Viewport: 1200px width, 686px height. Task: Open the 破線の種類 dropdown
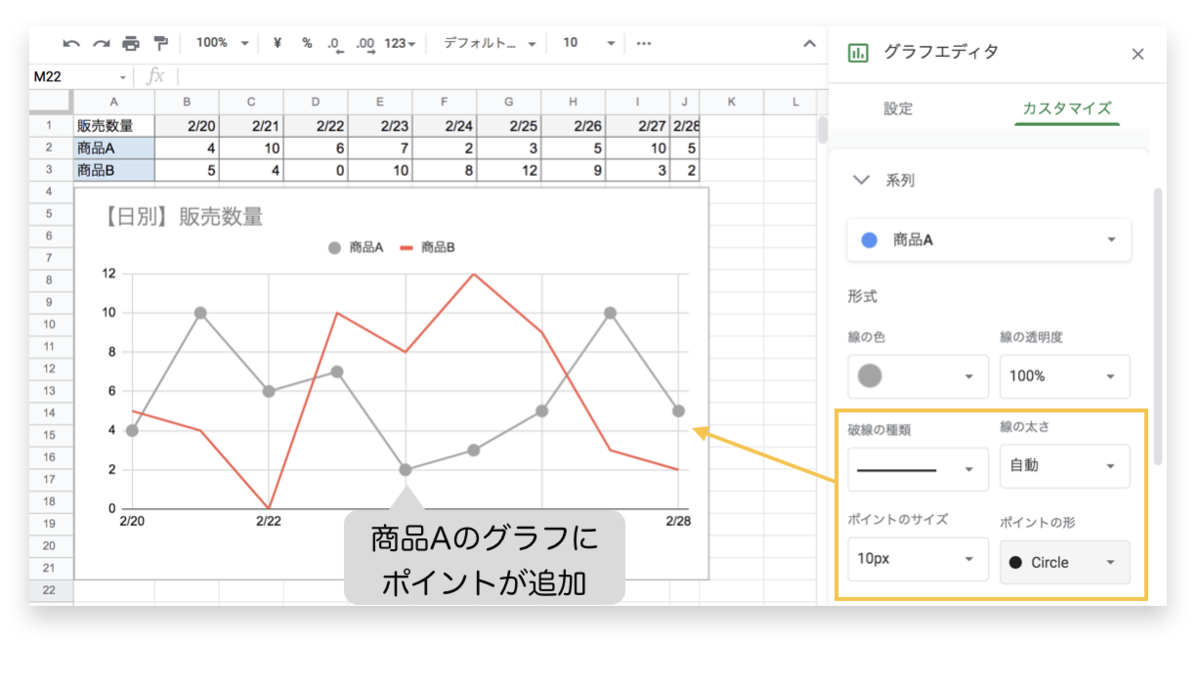click(918, 468)
